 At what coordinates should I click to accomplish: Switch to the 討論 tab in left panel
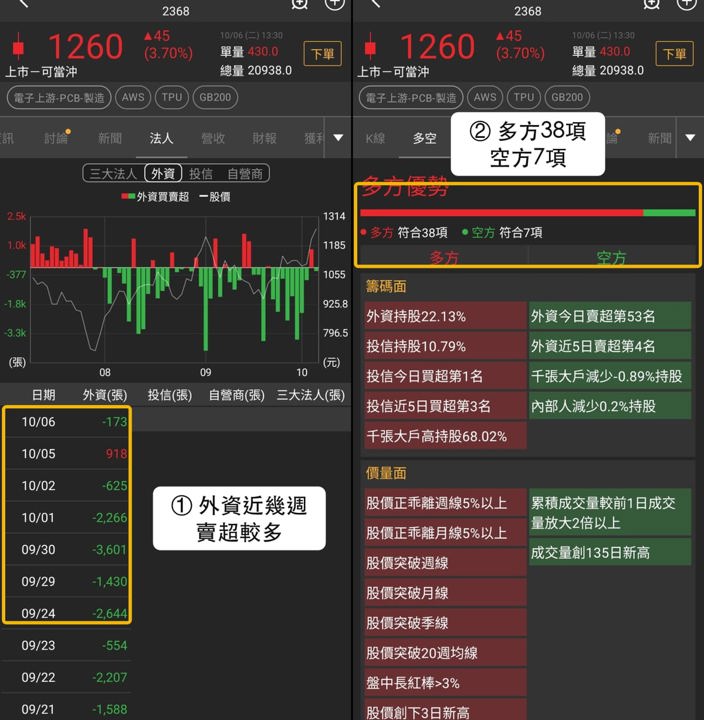[x=56, y=138]
